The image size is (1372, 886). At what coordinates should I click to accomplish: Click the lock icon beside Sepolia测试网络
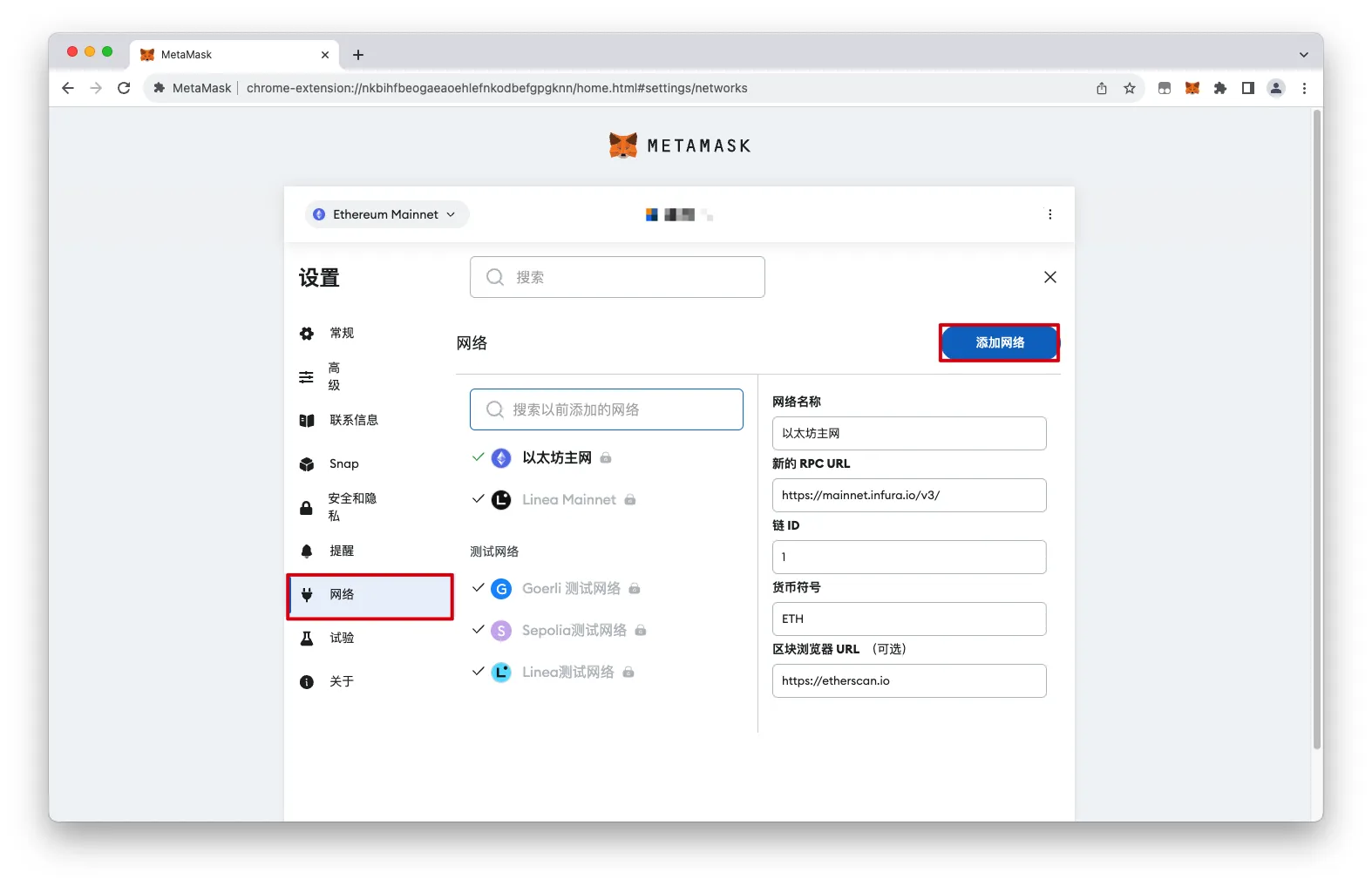[641, 631]
